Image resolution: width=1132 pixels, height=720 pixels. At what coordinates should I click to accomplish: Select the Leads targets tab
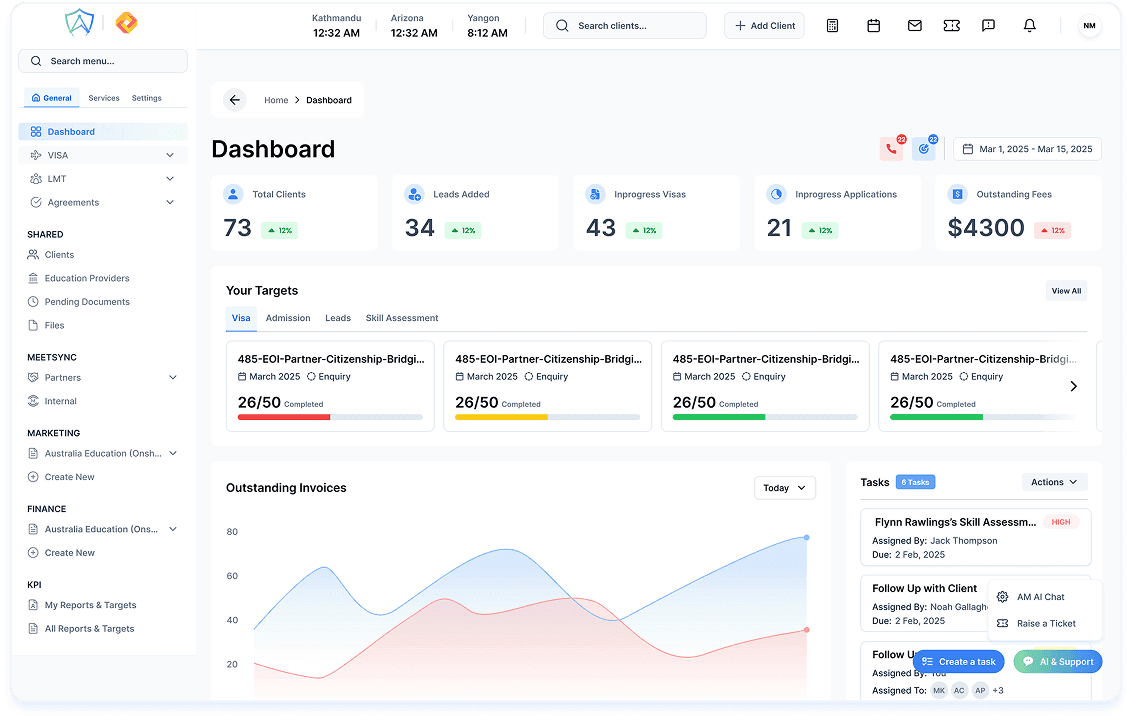point(338,318)
